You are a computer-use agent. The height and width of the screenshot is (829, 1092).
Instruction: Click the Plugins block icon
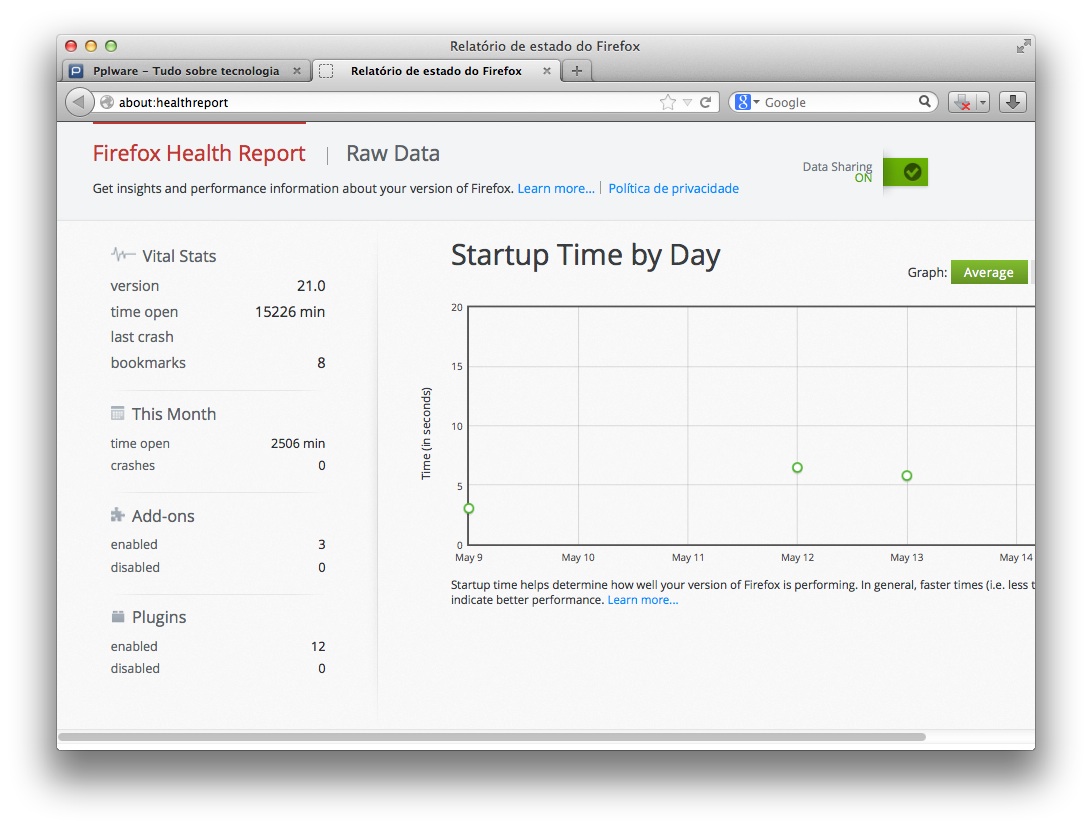coord(118,617)
